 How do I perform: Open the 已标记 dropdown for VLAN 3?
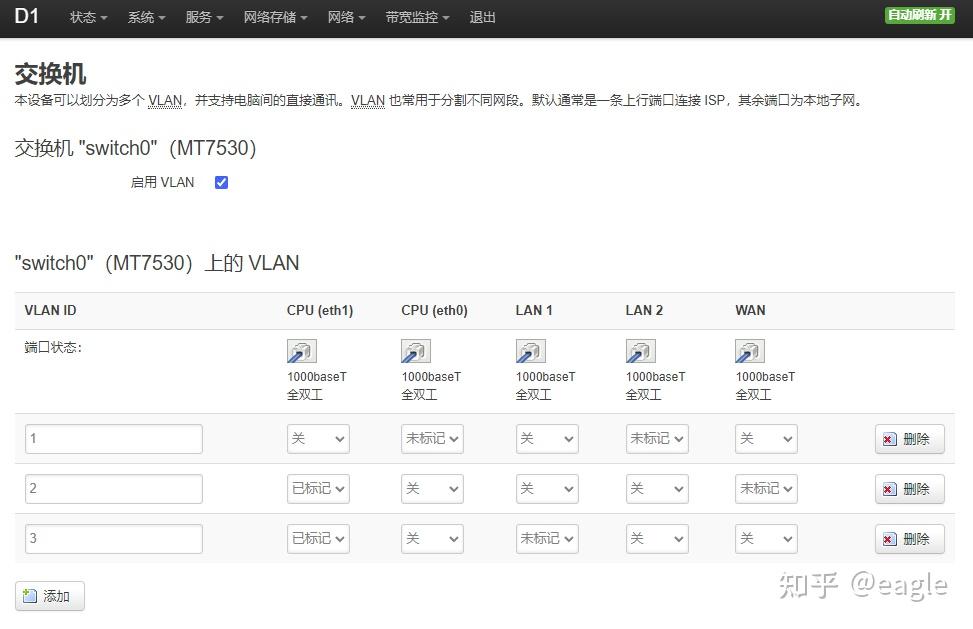pos(318,538)
